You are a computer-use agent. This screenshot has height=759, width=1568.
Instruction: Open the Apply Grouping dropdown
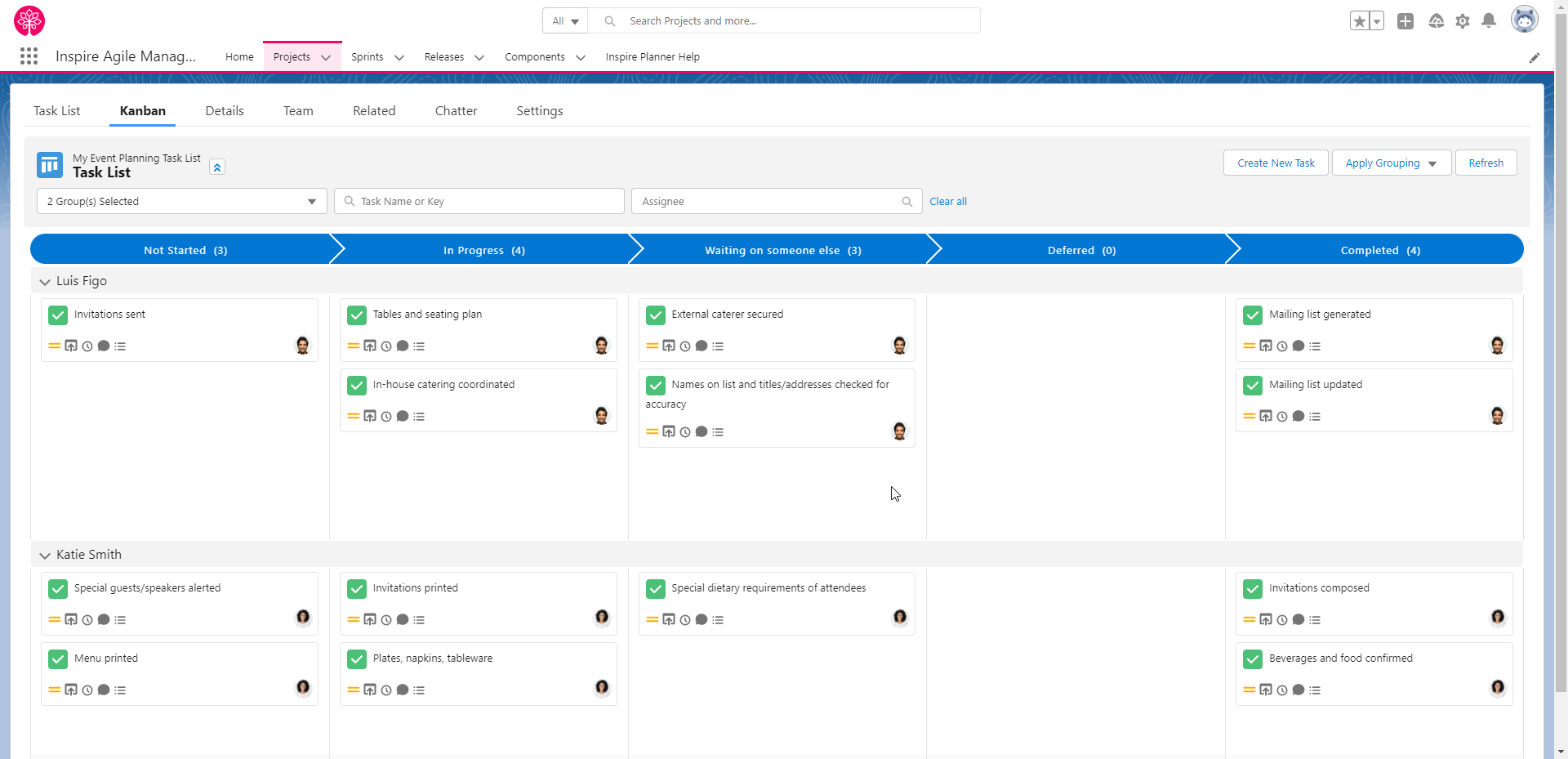(1391, 163)
